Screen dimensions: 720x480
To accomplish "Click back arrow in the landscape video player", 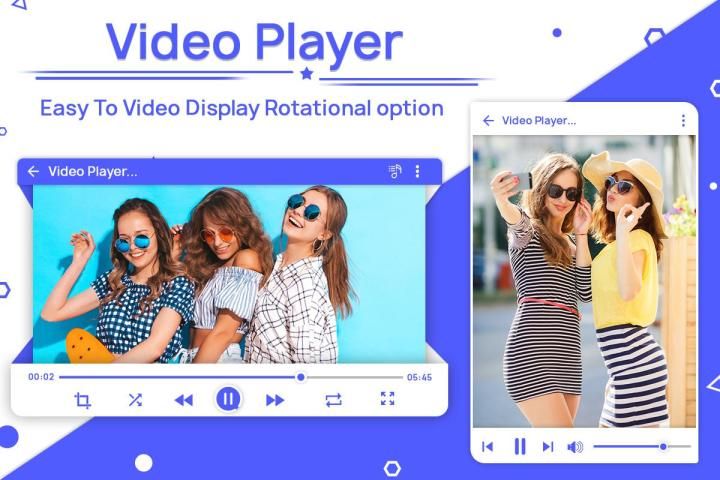I will point(33,171).
